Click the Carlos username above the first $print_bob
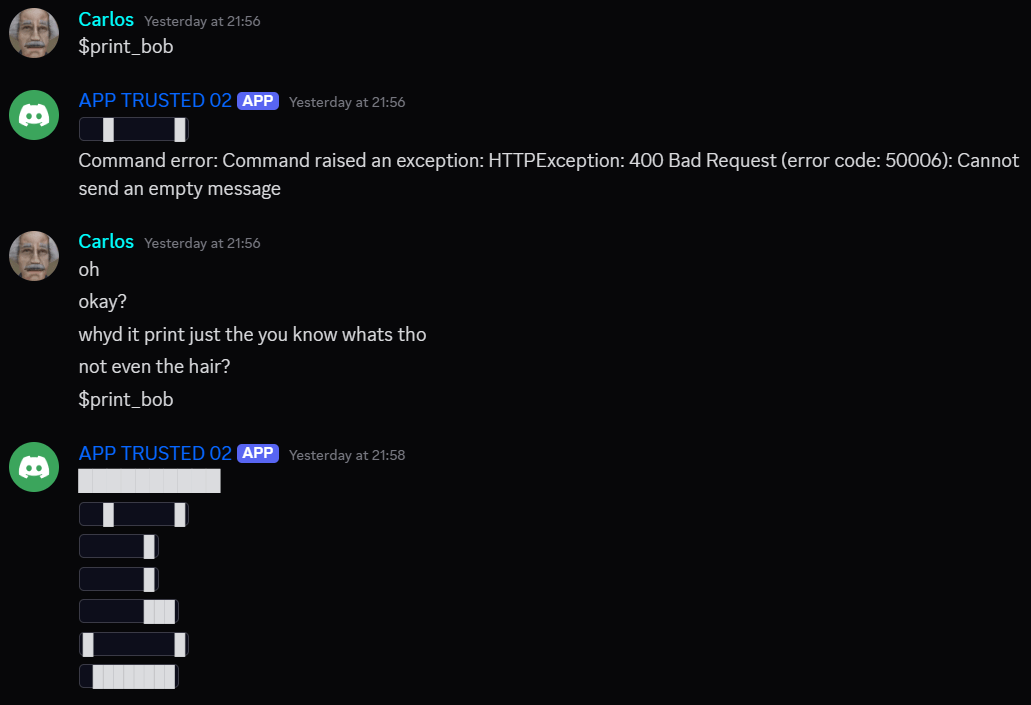 pyautogui.click(x=106, y=20)
